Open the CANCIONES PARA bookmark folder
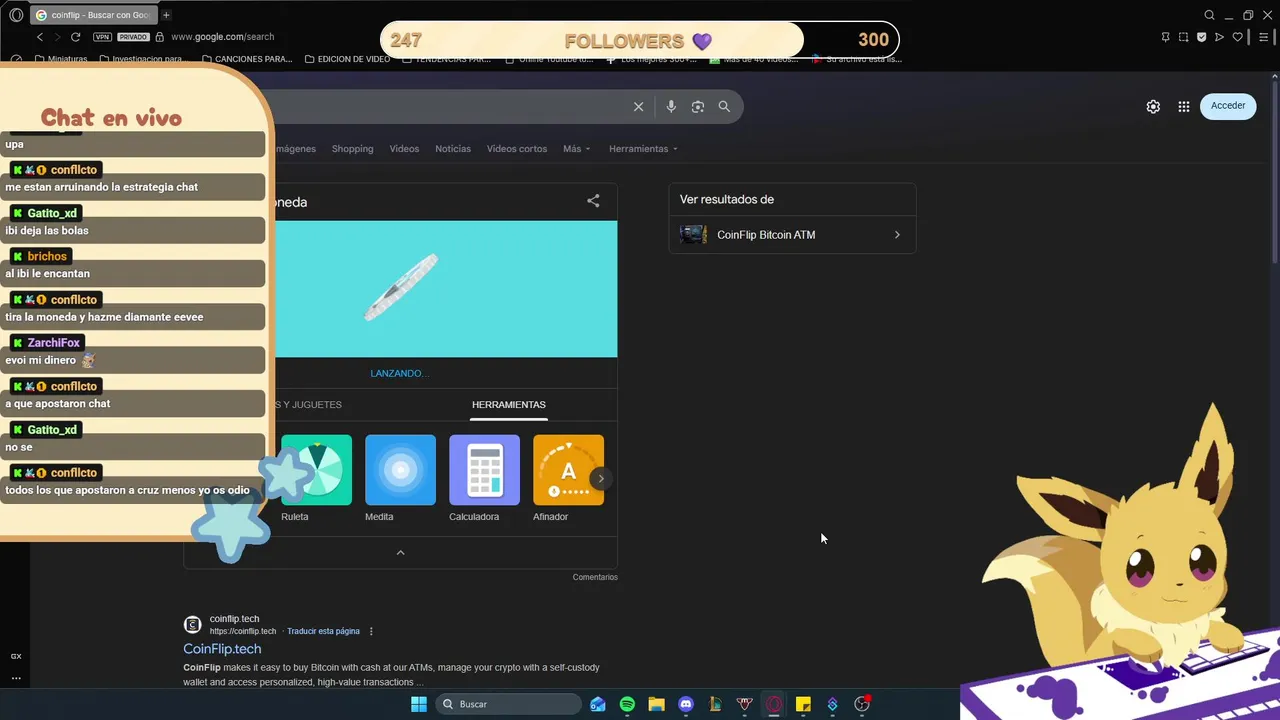 (x=247, y=59)
